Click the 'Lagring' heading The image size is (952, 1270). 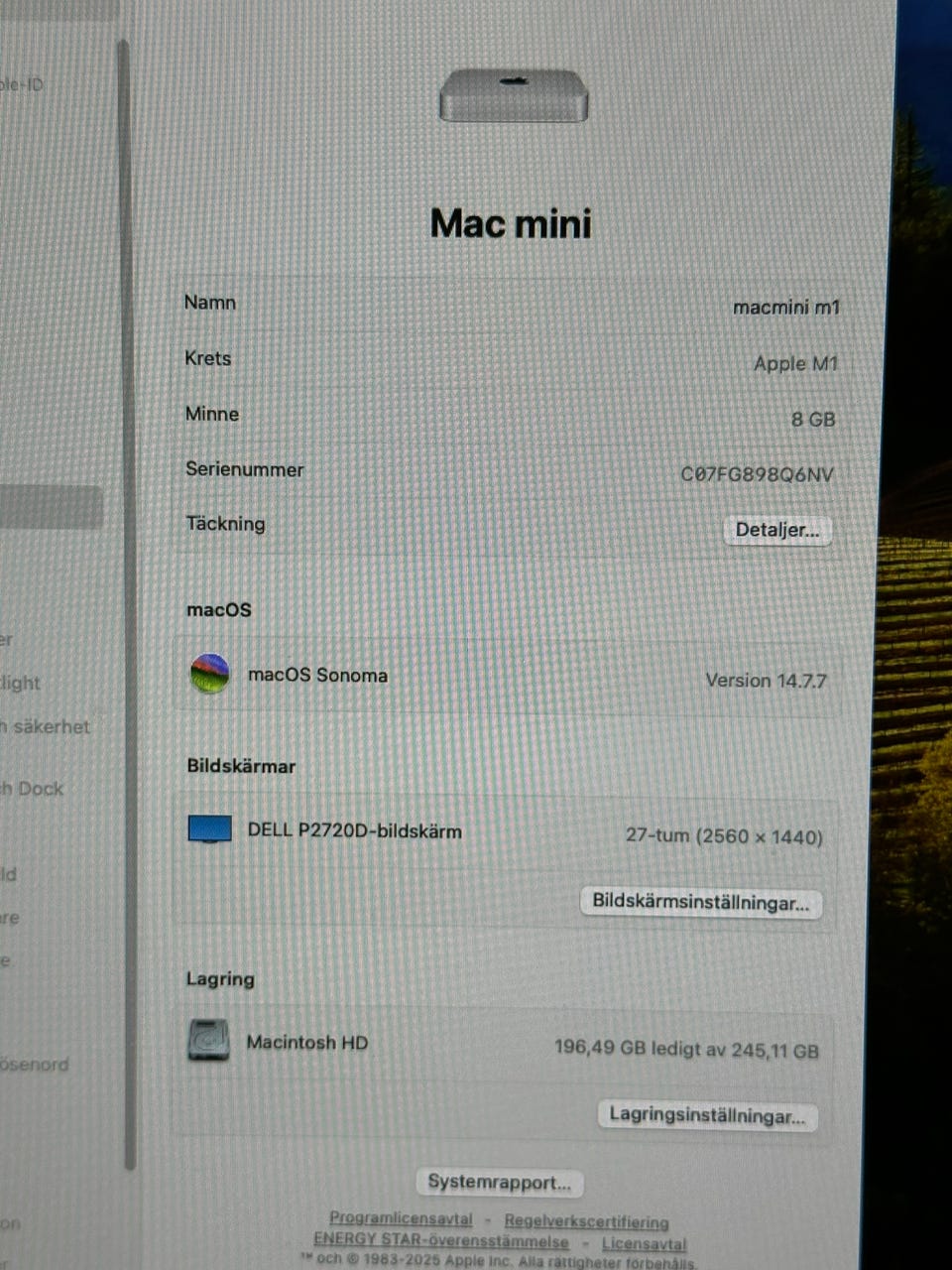(220, 979)
